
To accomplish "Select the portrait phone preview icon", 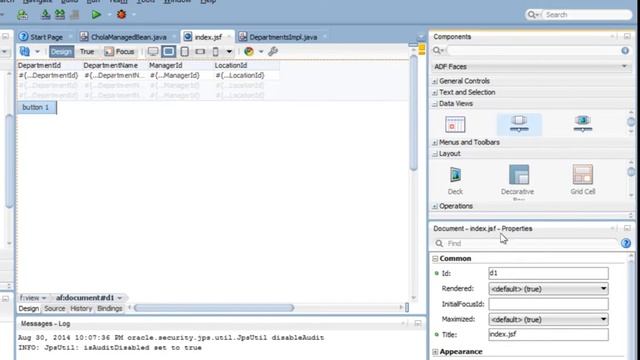I will tap(216, 51).
